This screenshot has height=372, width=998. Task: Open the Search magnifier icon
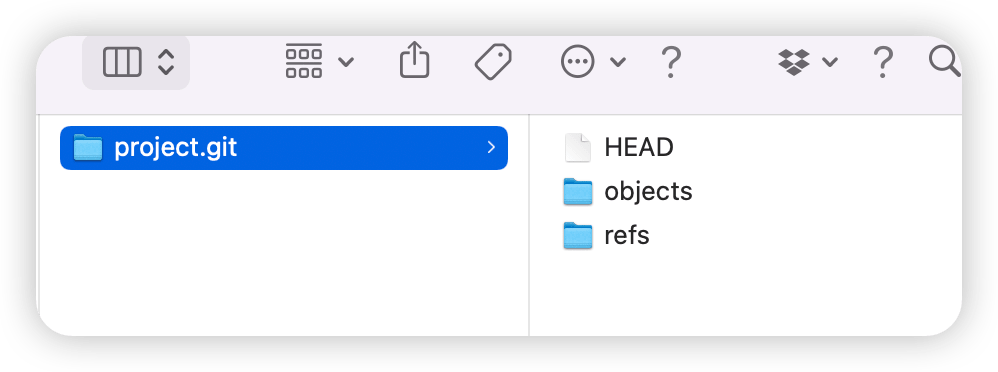coord(945,62)
